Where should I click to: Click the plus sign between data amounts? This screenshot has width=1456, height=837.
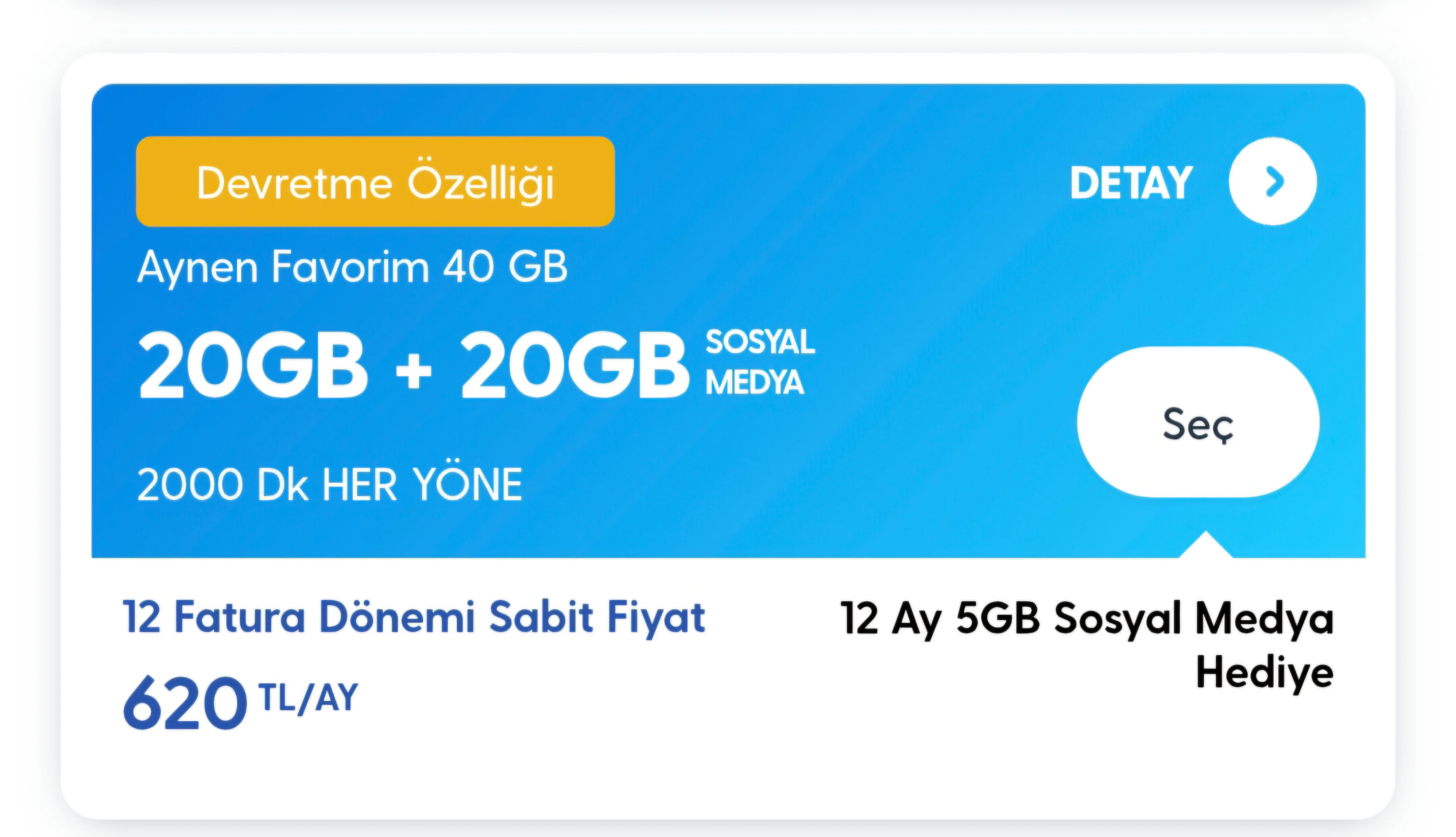pyautogui.click(x=413, y=371)
